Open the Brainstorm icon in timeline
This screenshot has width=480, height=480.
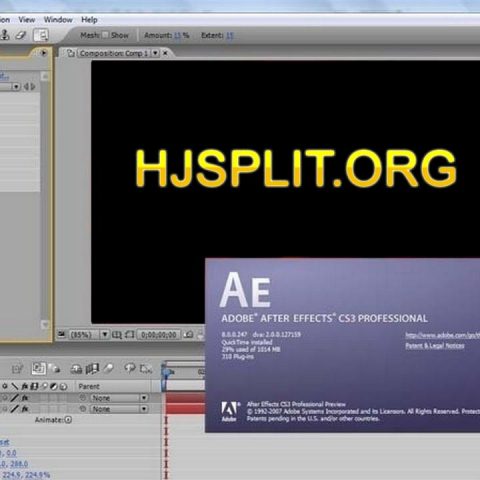coord(129,368)
